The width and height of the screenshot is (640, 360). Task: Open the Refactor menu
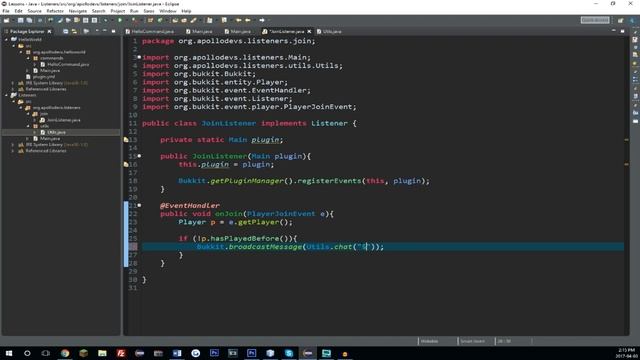(x=55, y=11)
